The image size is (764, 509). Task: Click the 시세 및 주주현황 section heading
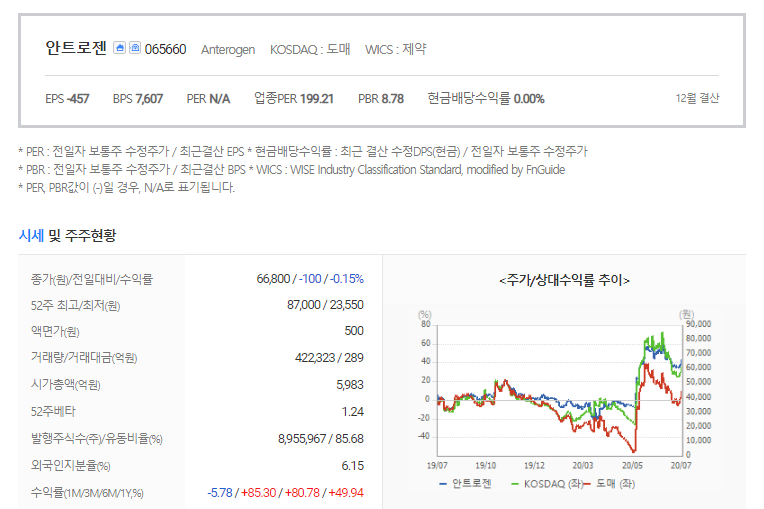tap(67, 236)
